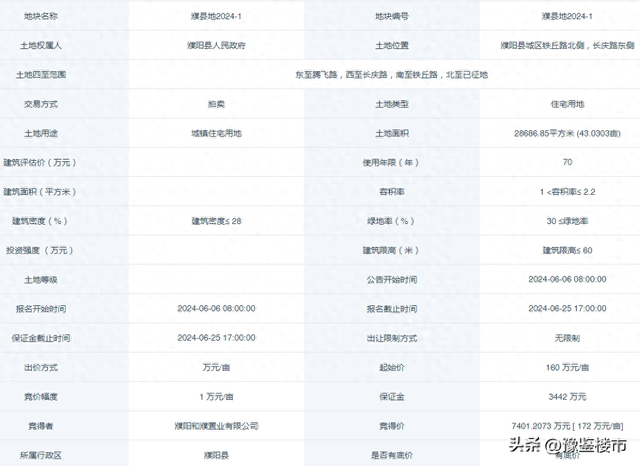Image resolution: width=640 pixels, height=466 pixels.
Task: Select the '建筑密度（%）' label
Action: coord(40,221)
